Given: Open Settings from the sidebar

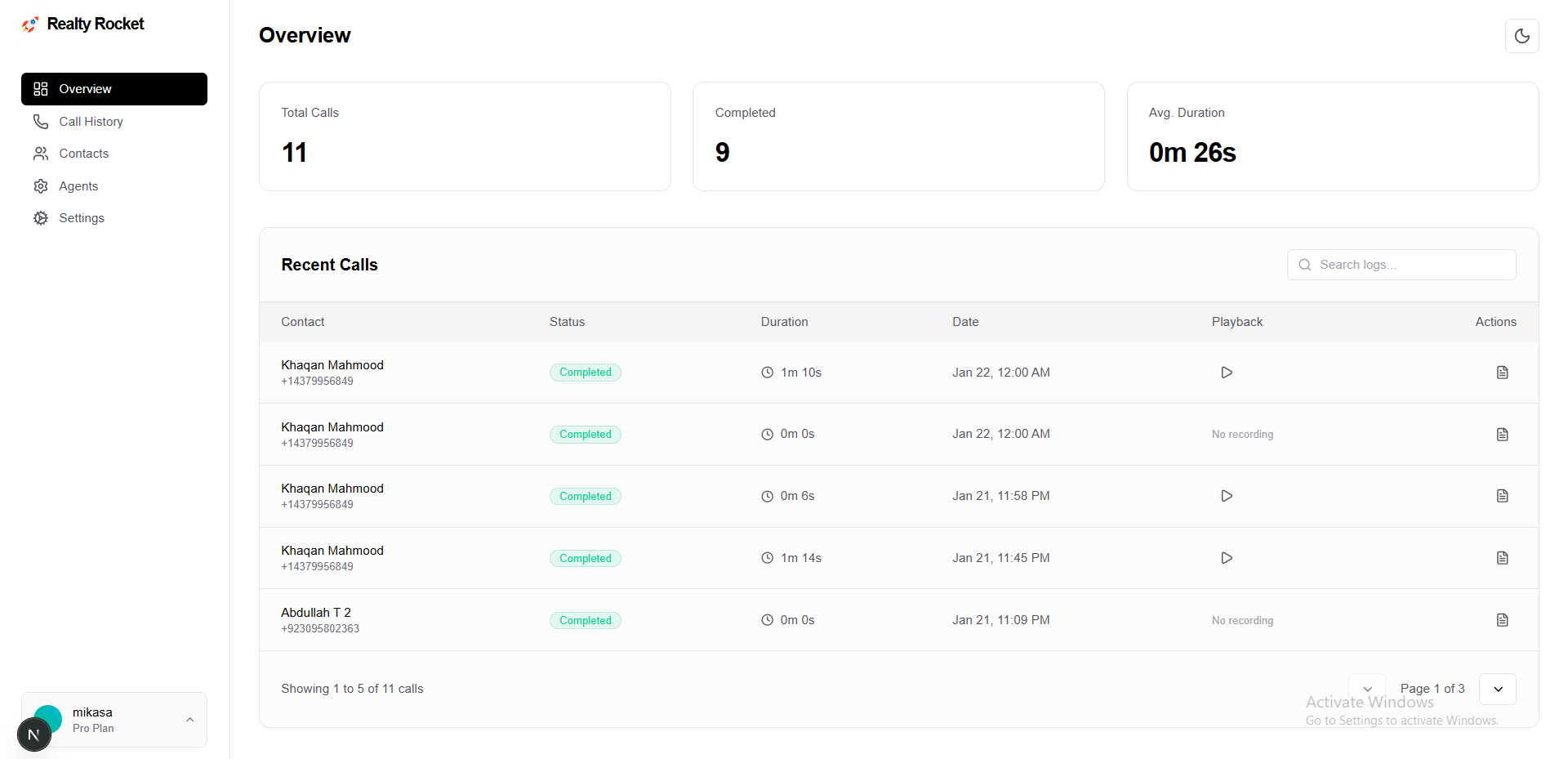Looking at the screenshot, I should pyautogui.click(x=114, y=218).
